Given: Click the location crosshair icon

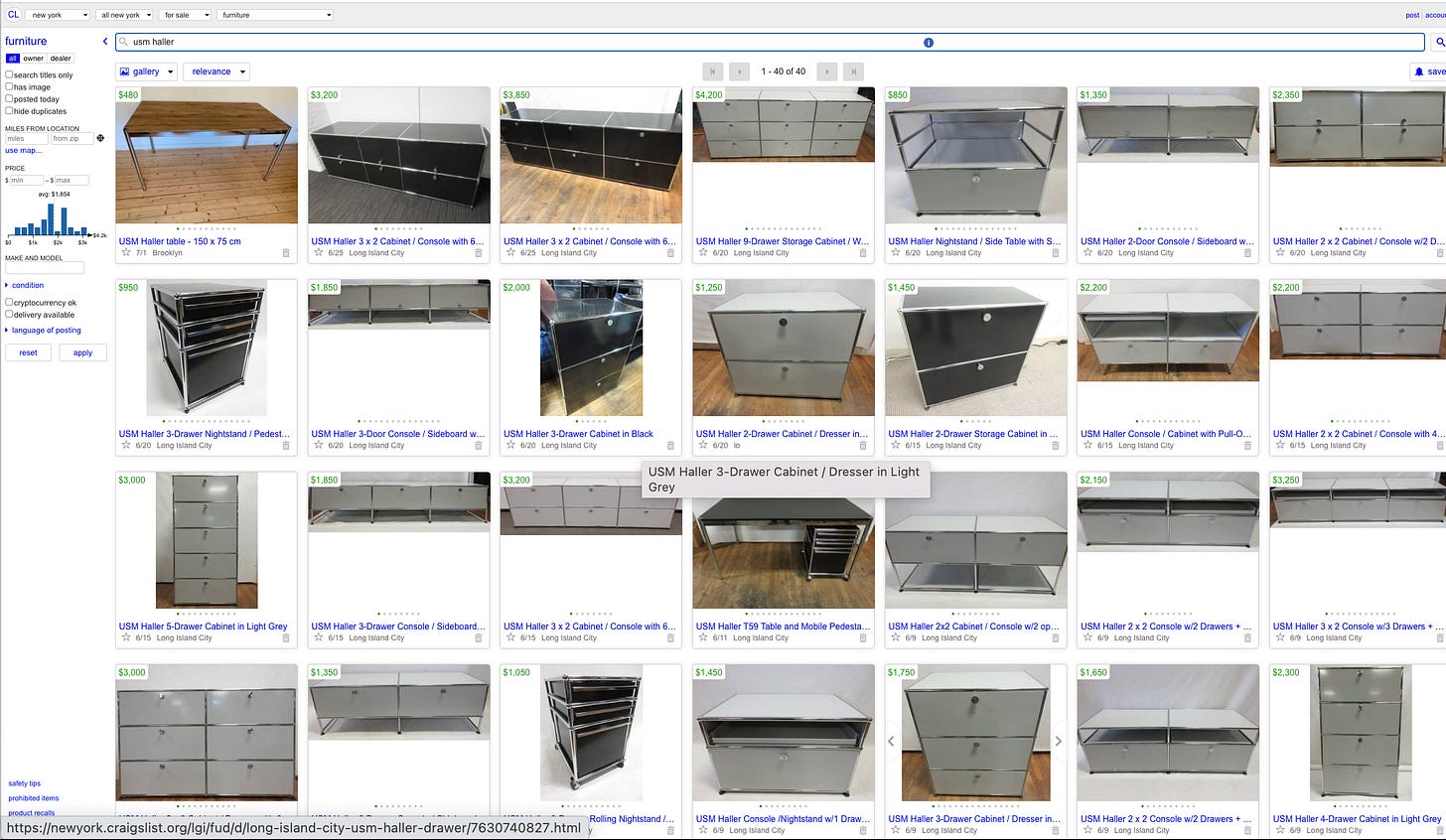Looking at the screenshot, I should pos(100,138).
